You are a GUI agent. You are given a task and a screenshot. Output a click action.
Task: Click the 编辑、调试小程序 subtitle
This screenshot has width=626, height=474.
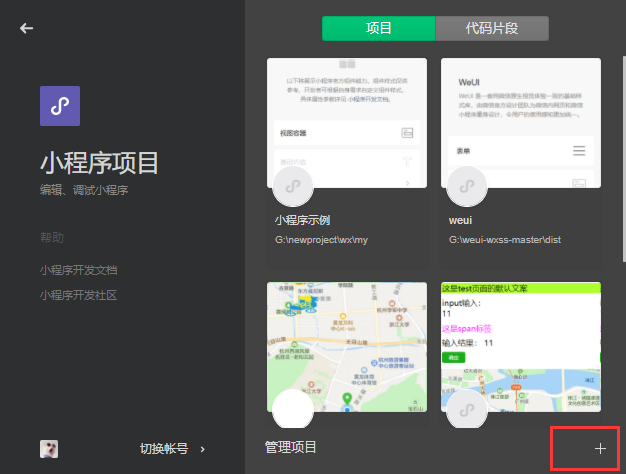[84, 190]
